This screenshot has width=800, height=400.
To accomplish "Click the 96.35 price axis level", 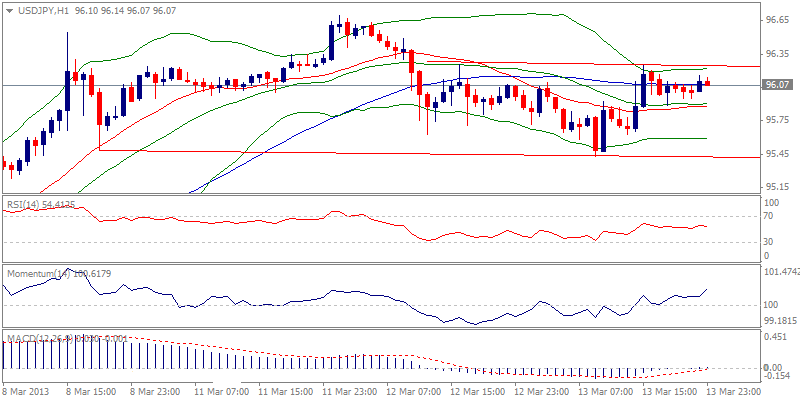I will click(777, 53).
